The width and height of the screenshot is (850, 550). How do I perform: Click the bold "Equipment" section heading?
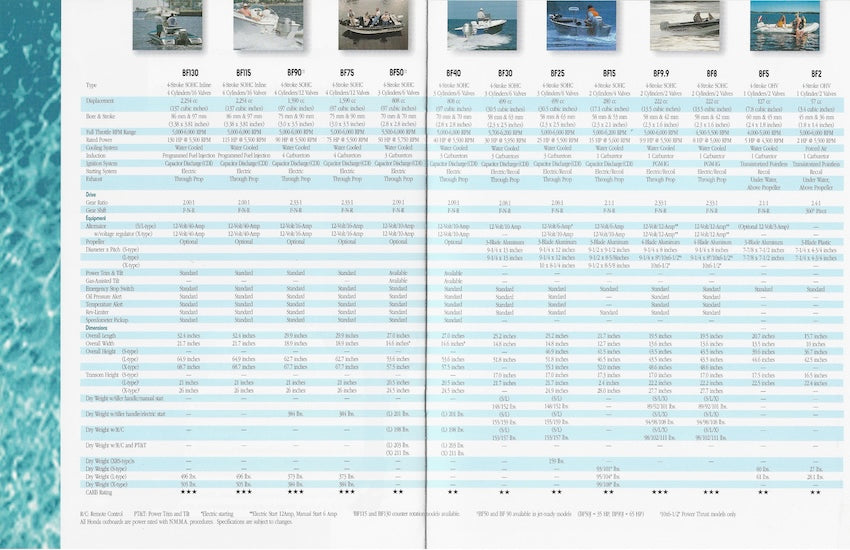click(x=96, y=218)
